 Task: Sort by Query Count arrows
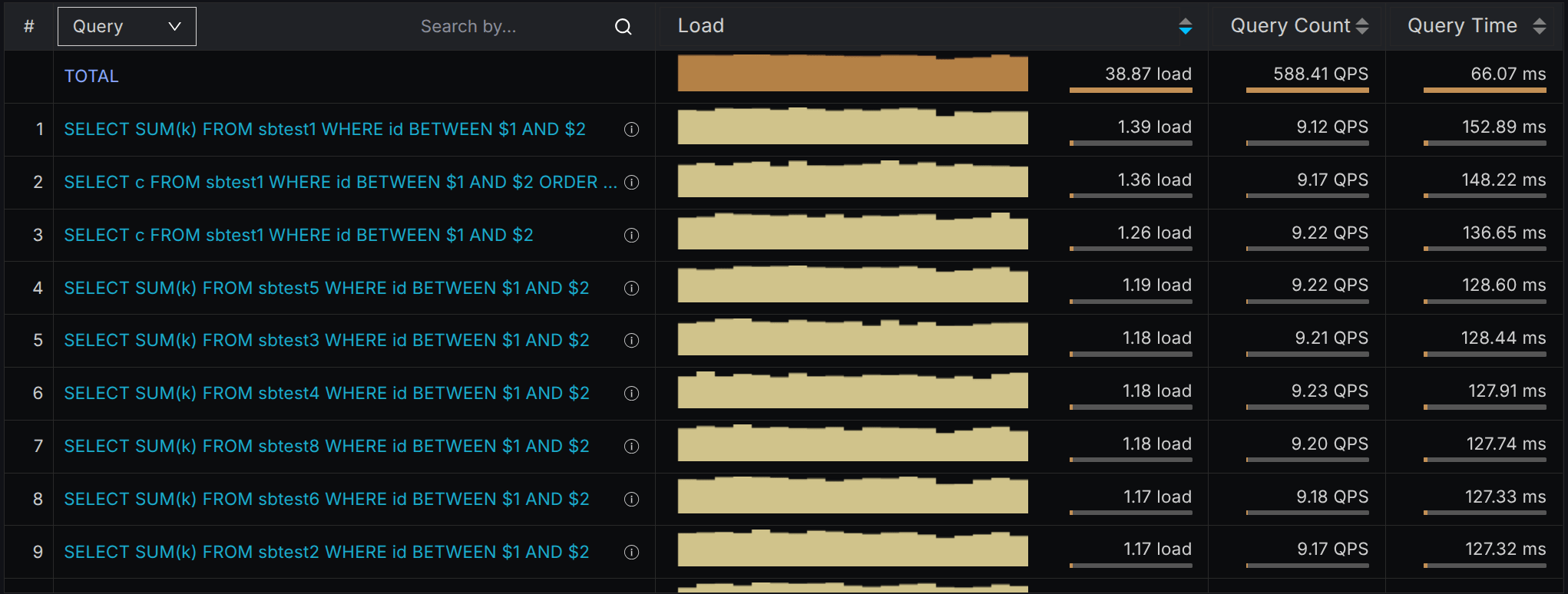[1362, 27]
